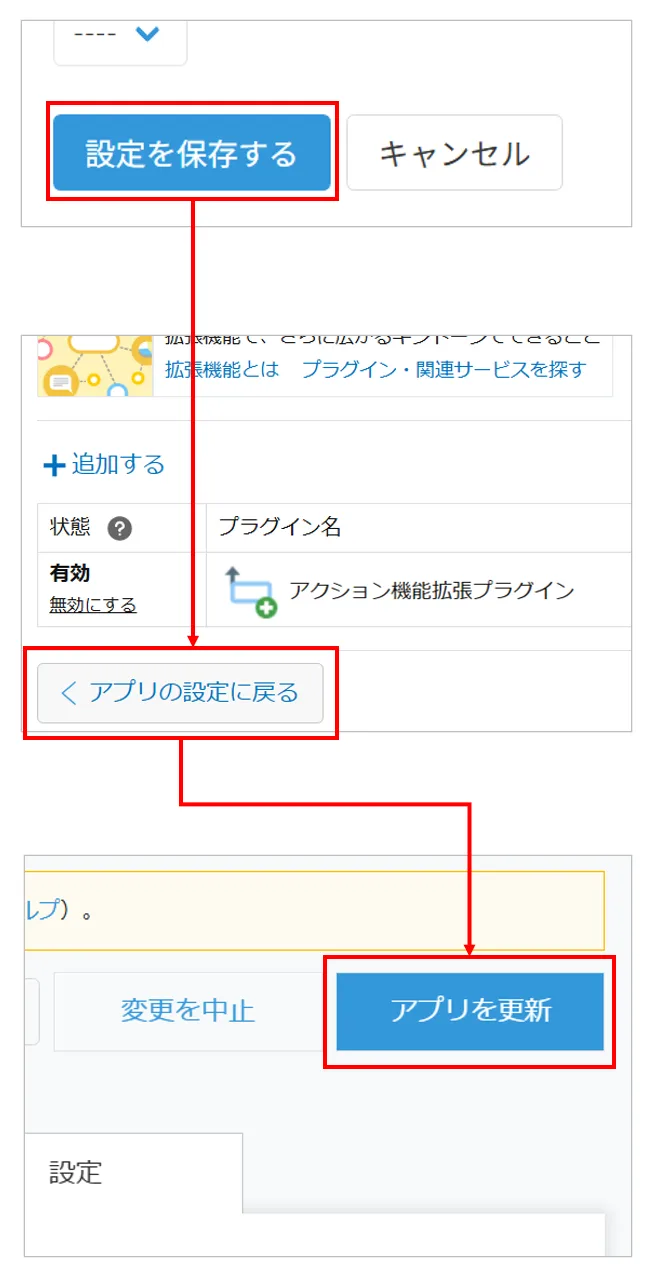Click the 有効 status text
The height and width of the screenshot is (1287, 664).
coord(70,573)
